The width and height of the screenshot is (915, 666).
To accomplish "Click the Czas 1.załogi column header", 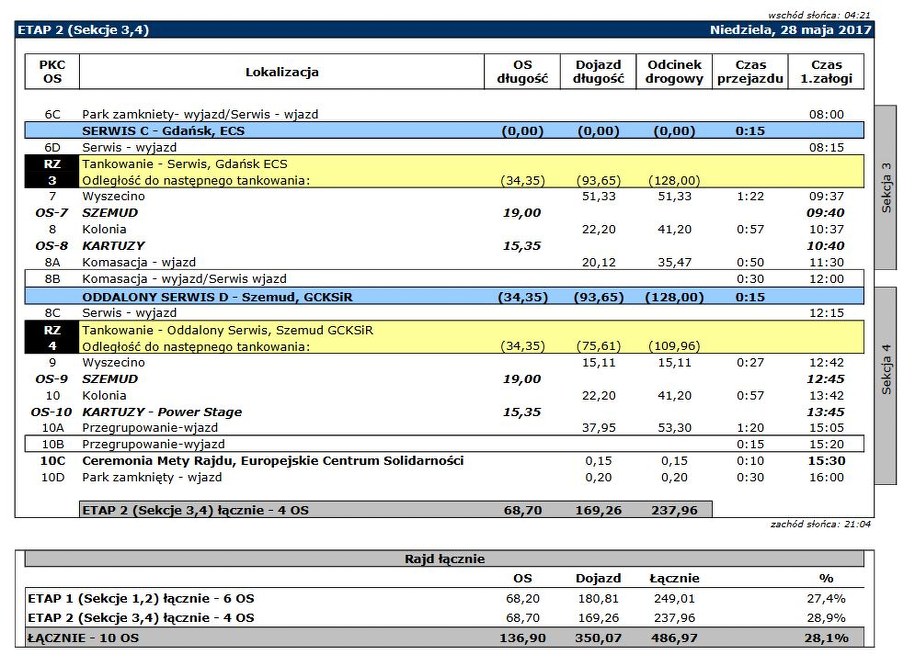I will 825,72.
